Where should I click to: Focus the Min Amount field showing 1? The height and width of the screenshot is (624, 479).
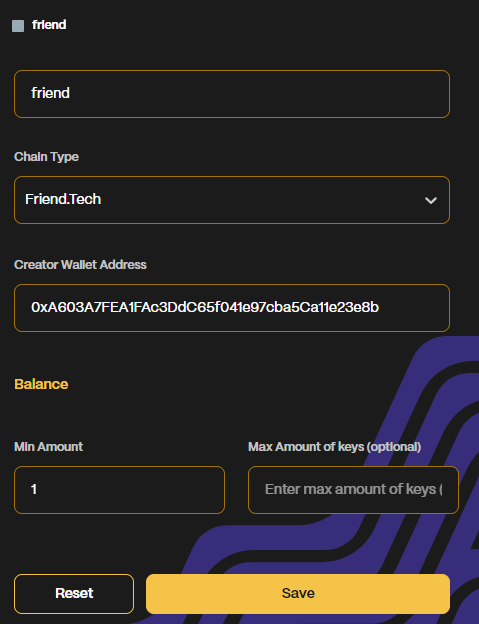coord(119,490)
